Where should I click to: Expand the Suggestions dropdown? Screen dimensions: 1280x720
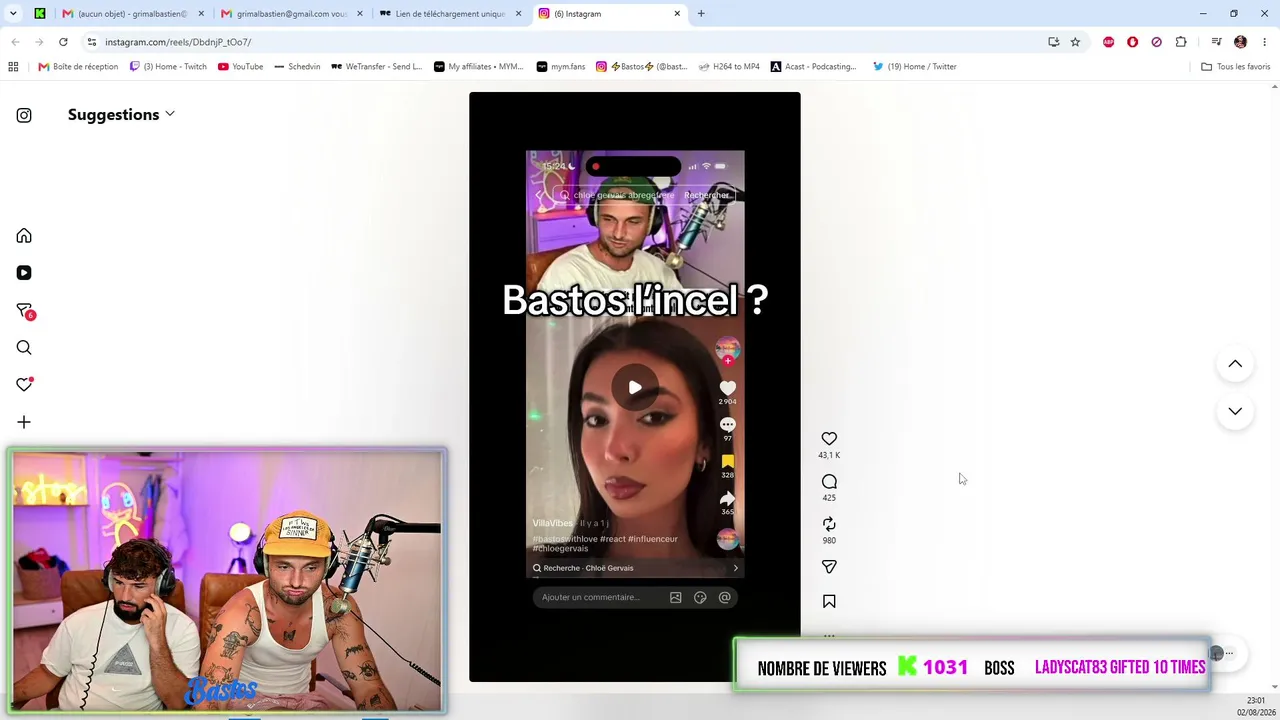[x=121, y=114]
